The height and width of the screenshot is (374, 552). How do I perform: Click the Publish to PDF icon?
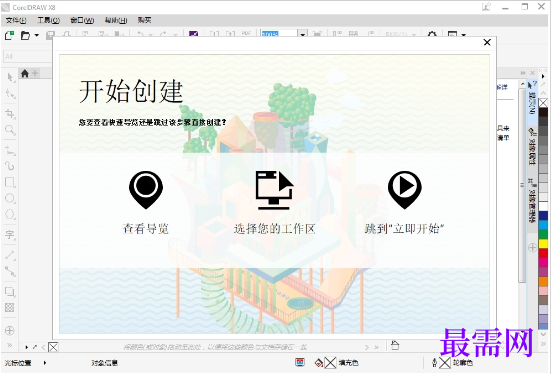(246, 34)
